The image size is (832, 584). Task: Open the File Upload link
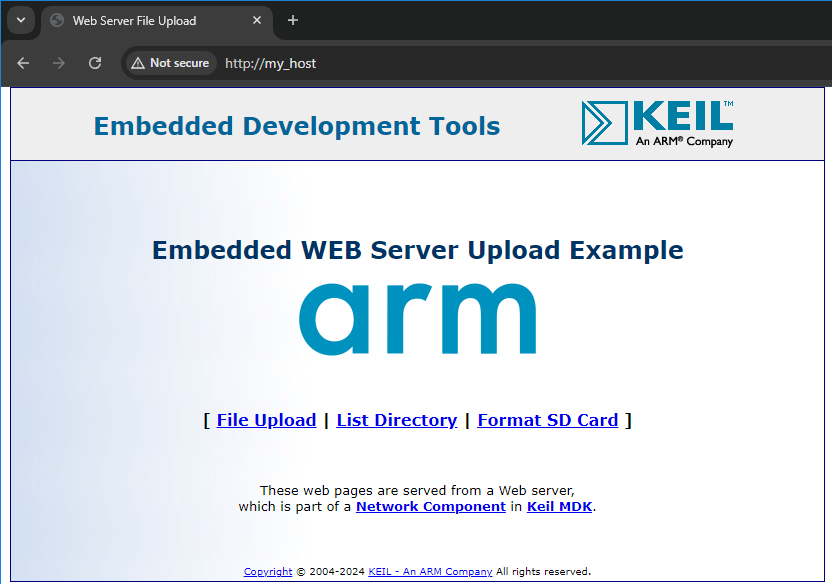[266, 420]
